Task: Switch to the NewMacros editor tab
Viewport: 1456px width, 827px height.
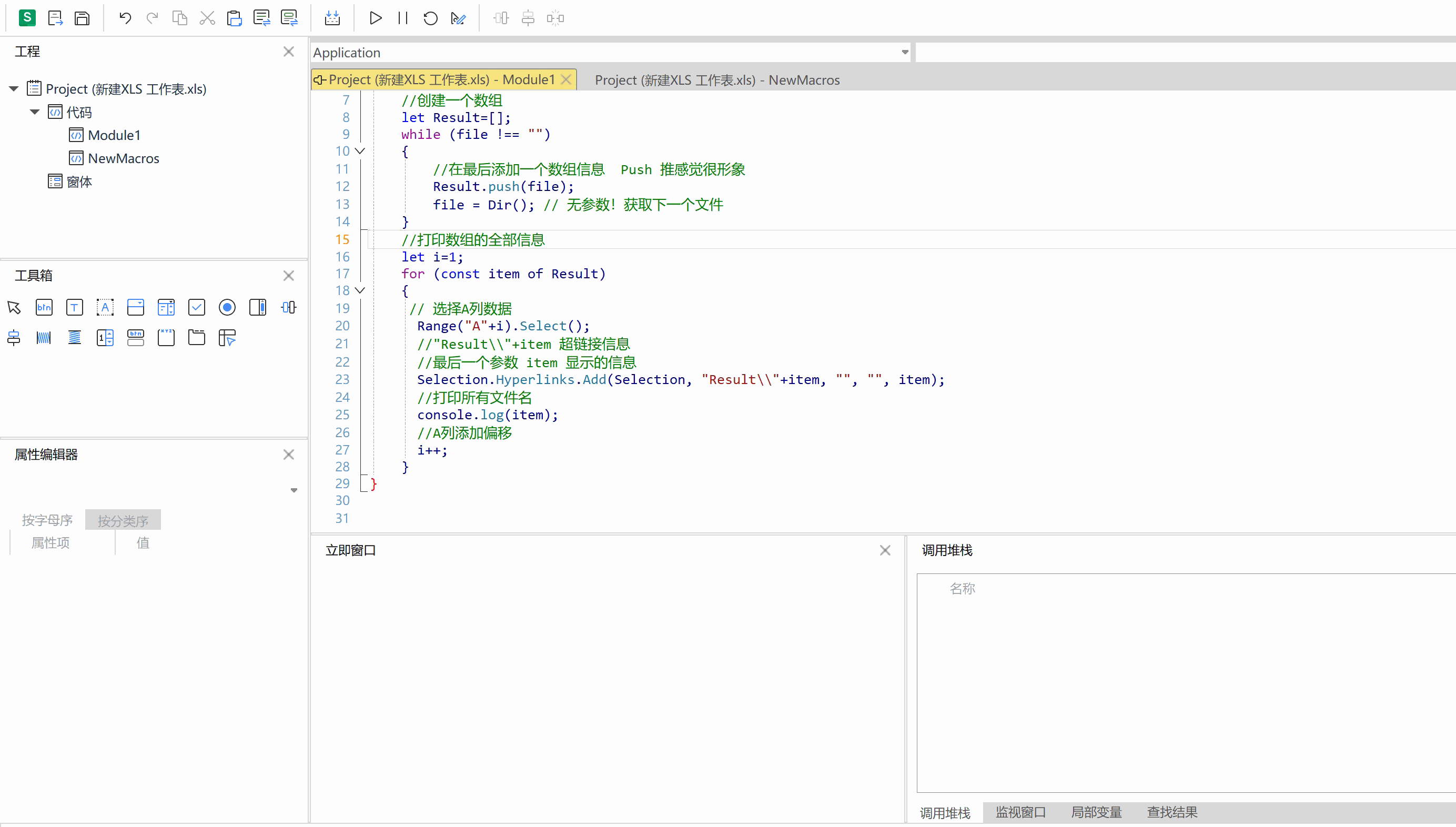Action: coord(716,80)
